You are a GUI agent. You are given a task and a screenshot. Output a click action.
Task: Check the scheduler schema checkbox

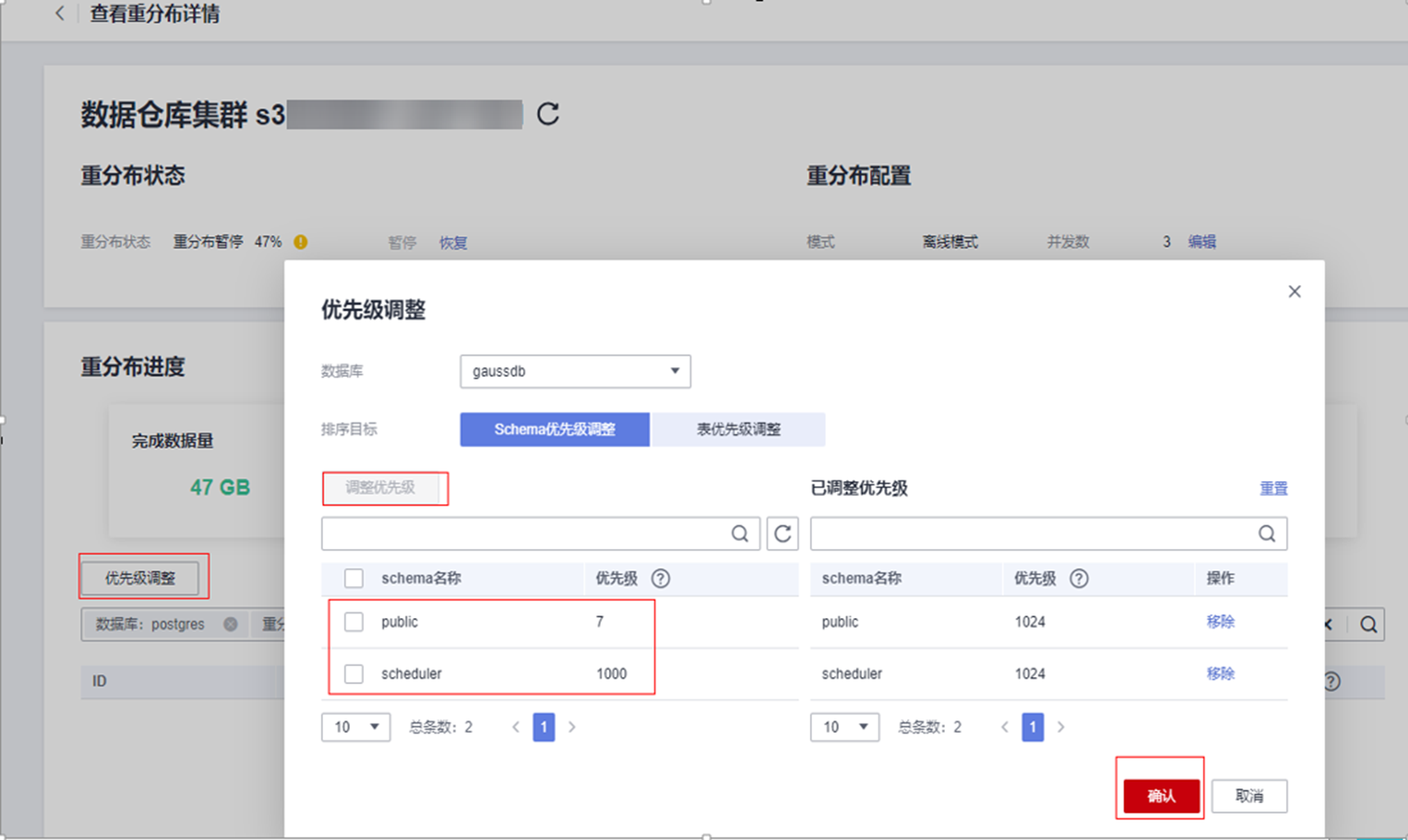pos(353,674)
